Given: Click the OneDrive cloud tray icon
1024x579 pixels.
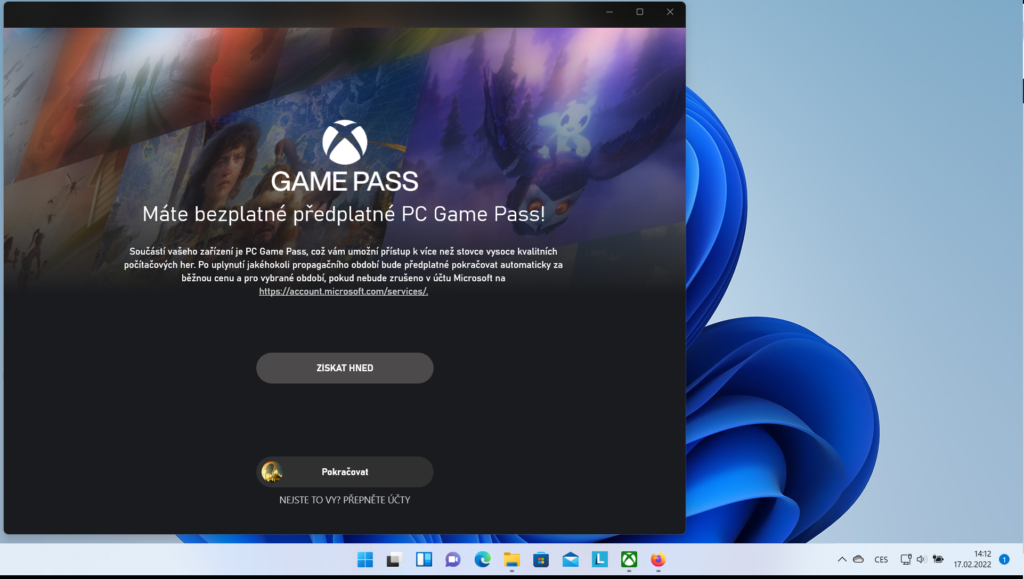Looking at the screenshot, I should point(859,559).
